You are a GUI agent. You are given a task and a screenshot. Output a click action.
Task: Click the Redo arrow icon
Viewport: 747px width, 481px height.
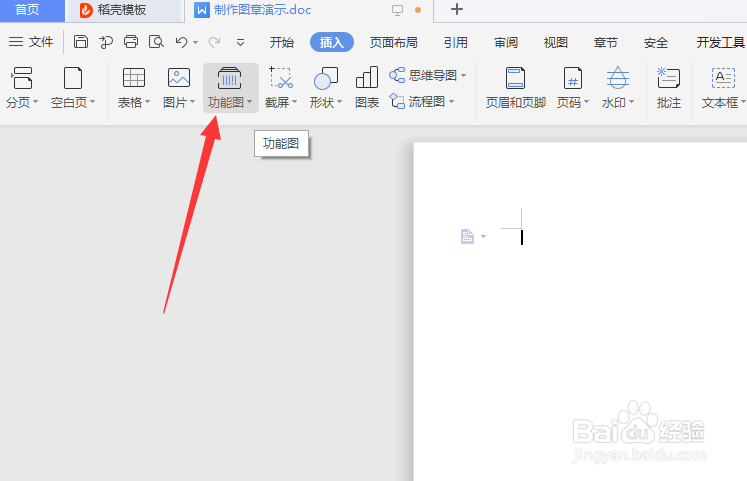click(214, 42)
